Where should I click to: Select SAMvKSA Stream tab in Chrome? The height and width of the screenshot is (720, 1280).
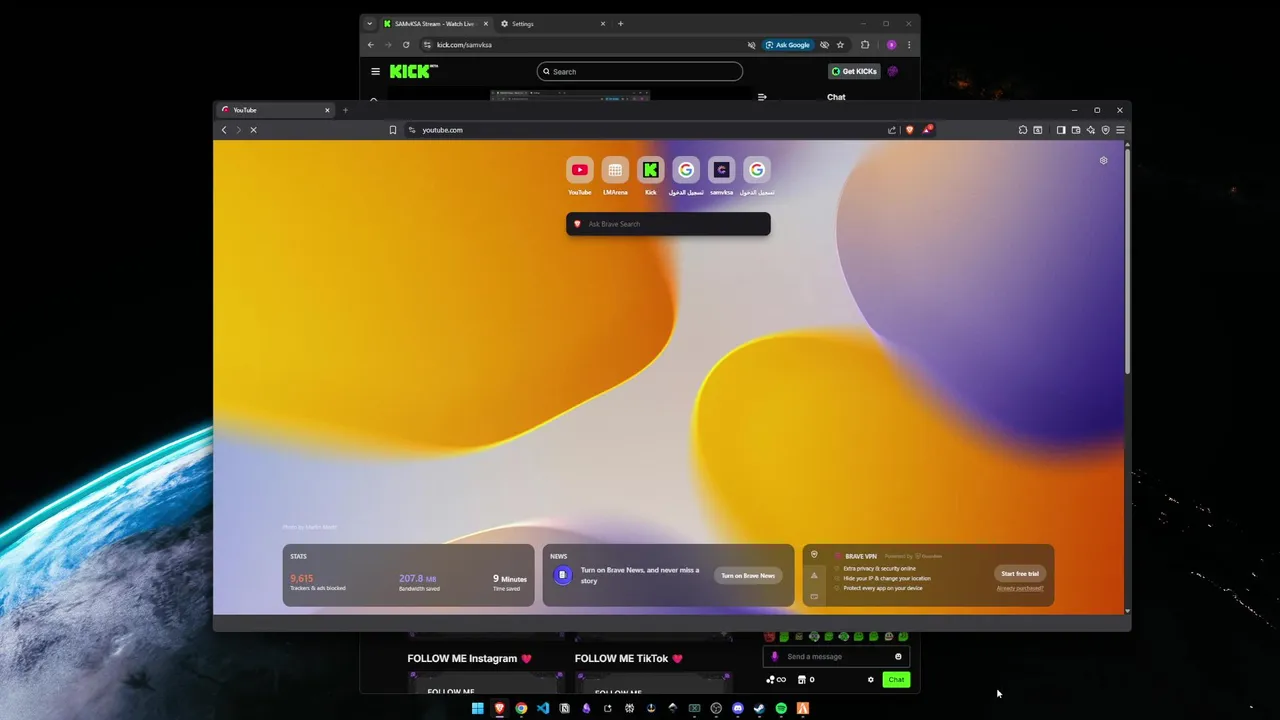pyautogui.click(x=434, y=24)
